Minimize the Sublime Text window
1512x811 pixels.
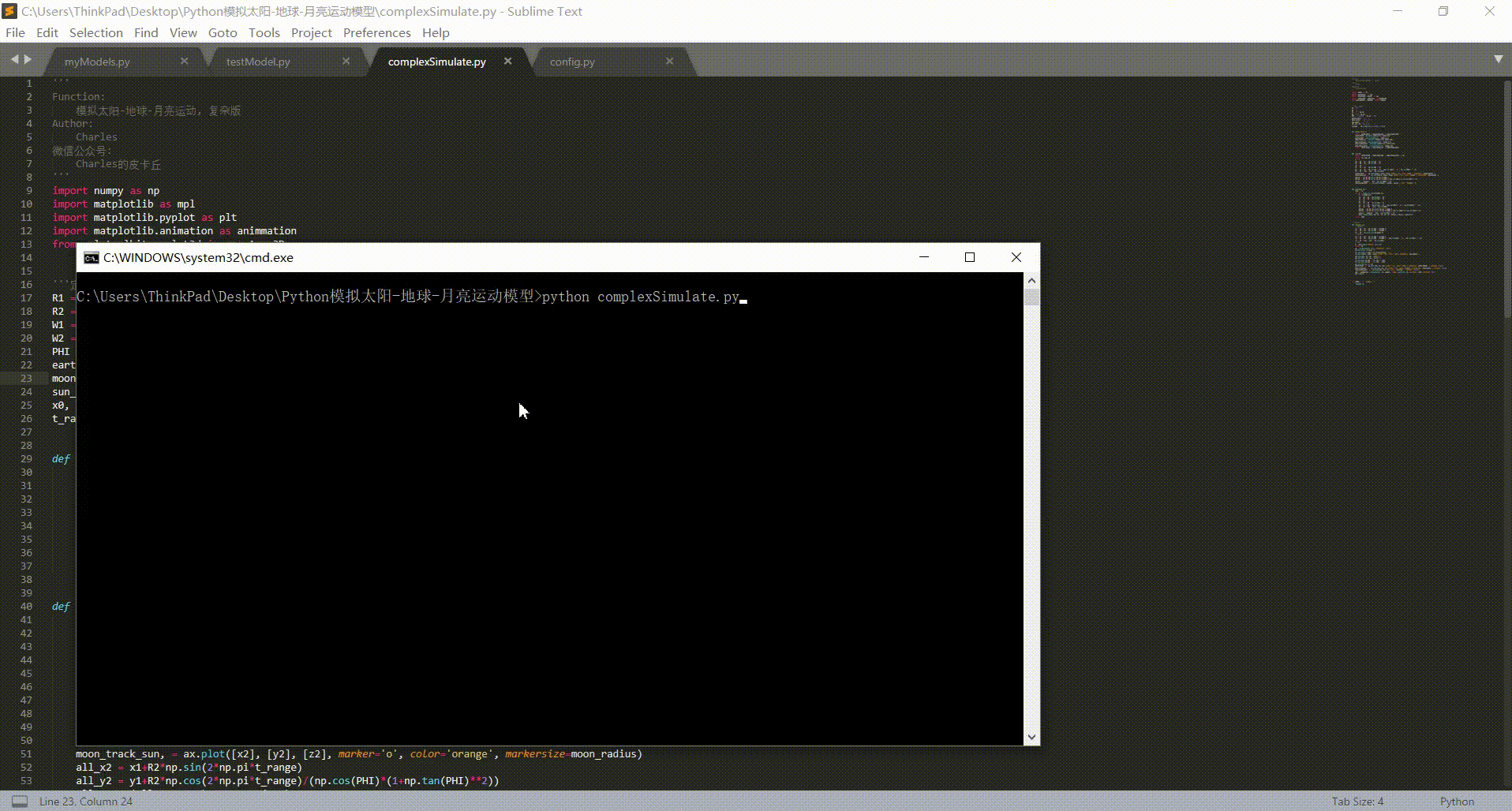pos(1398,11)
